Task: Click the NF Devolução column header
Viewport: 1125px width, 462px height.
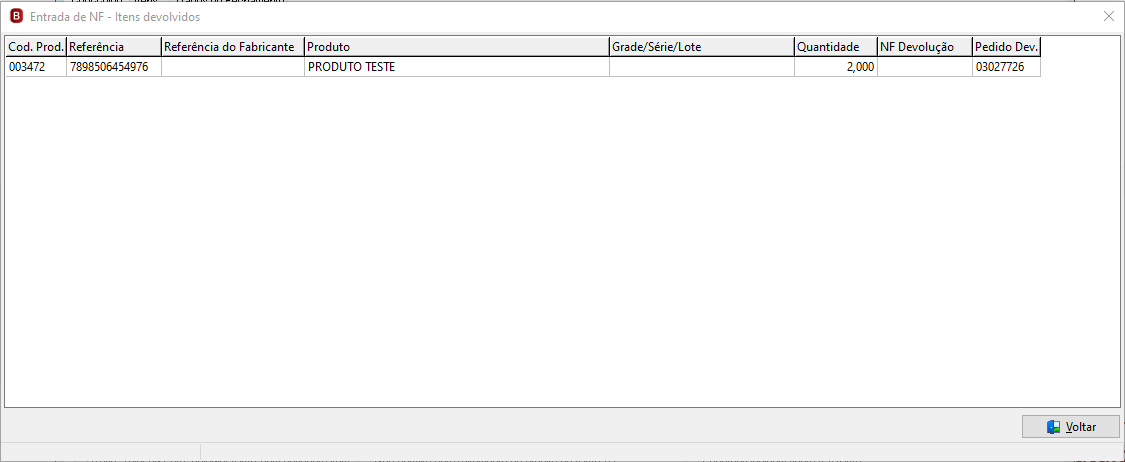Action: coord(925,47)
